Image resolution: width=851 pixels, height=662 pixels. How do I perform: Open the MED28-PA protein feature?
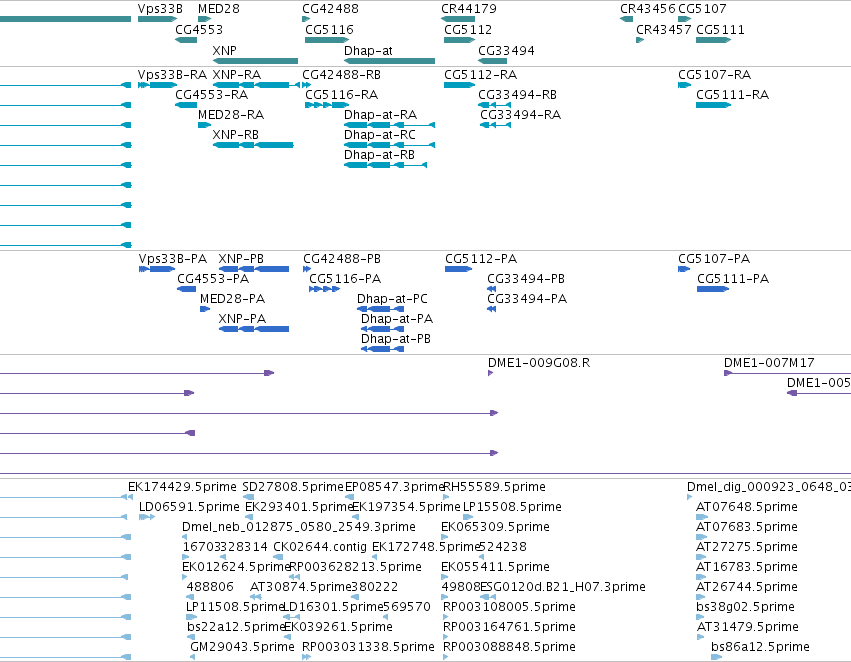(x=205, y=309)
